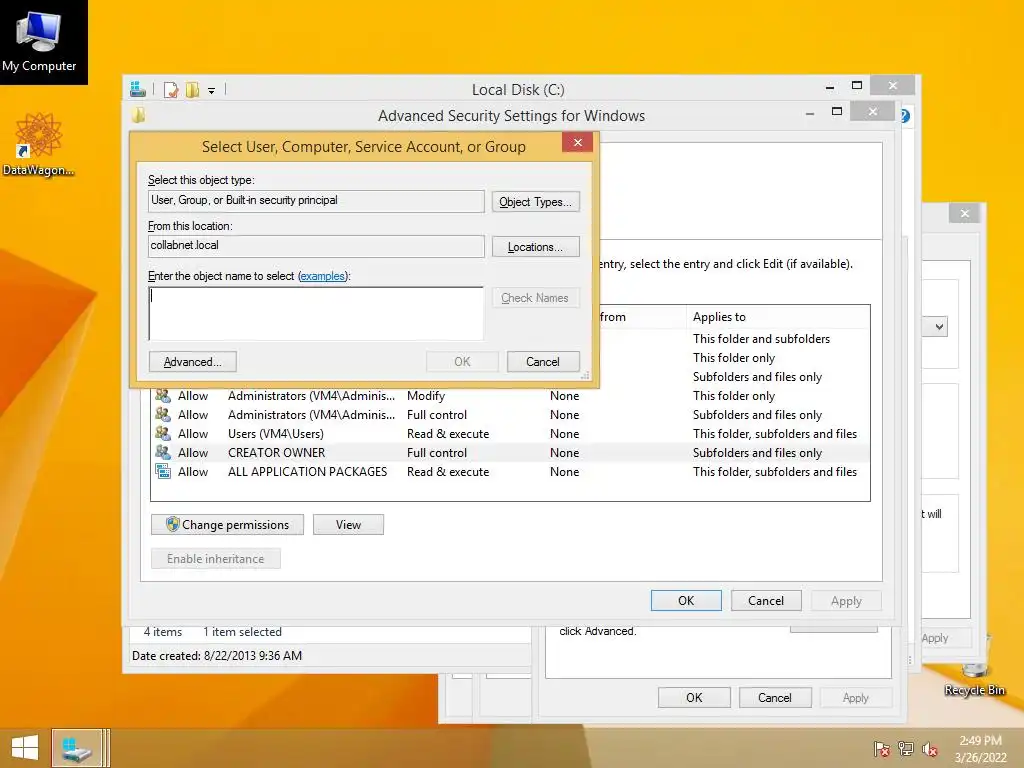Select Properties icon in Local Disk toolbar
Image resolution: width=1024 pixels, height=768 pixels.
tap(171, 89)
